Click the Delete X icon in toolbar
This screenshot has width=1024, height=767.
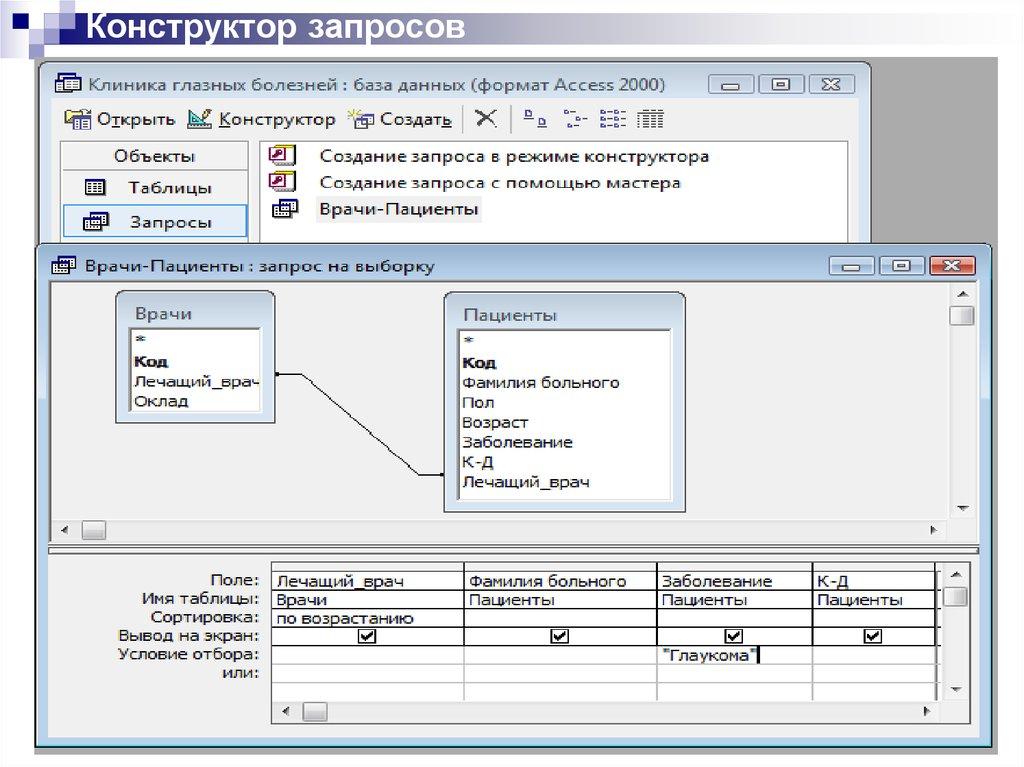tap(486, 118)
